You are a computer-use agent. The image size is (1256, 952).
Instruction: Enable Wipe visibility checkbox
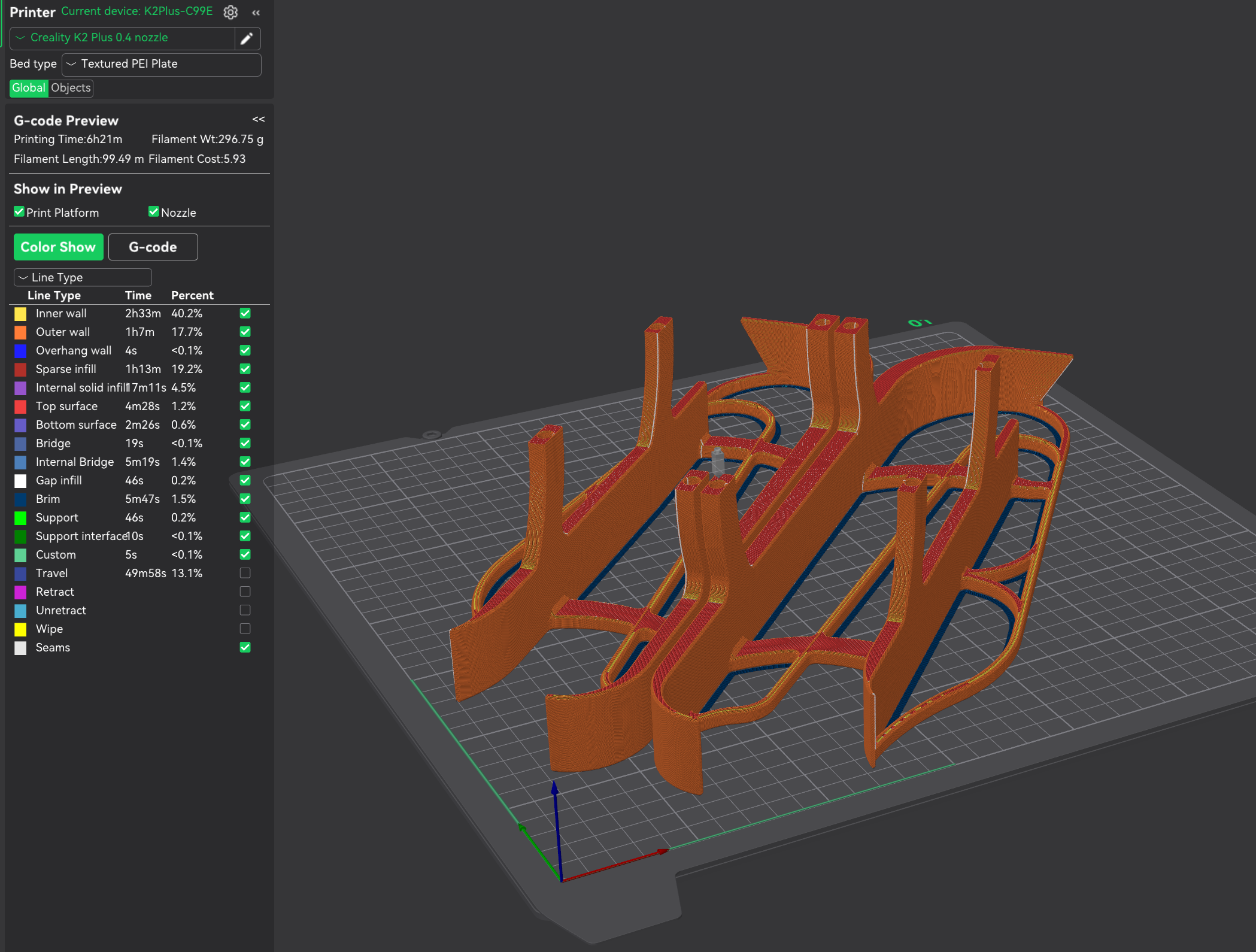[245, 629]
